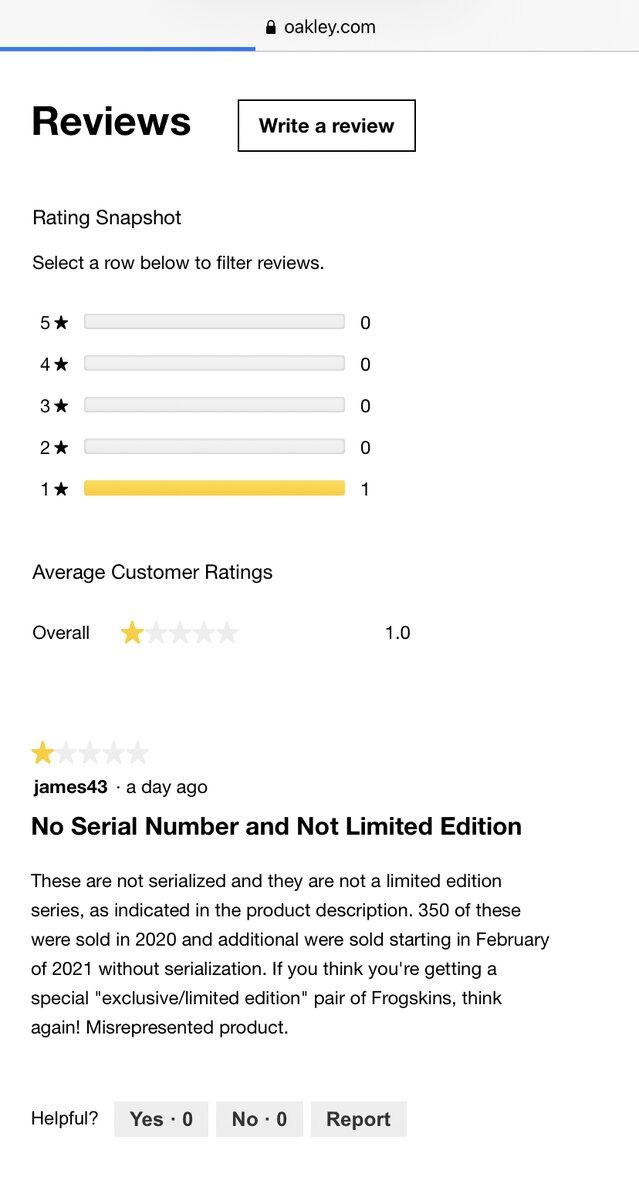Click the star icon next to 1
The height and width of the screenshot is (1200, 639).
(61, 489)
